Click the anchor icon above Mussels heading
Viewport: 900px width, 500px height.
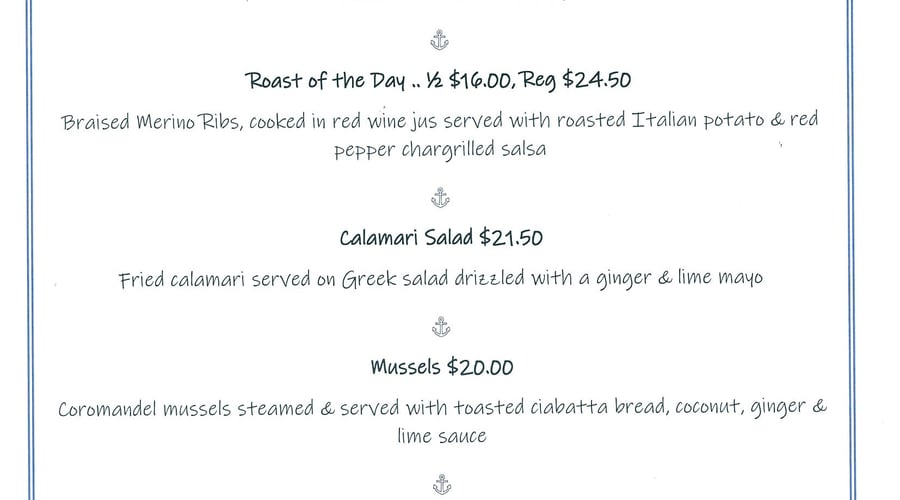(x=441, y=327)
